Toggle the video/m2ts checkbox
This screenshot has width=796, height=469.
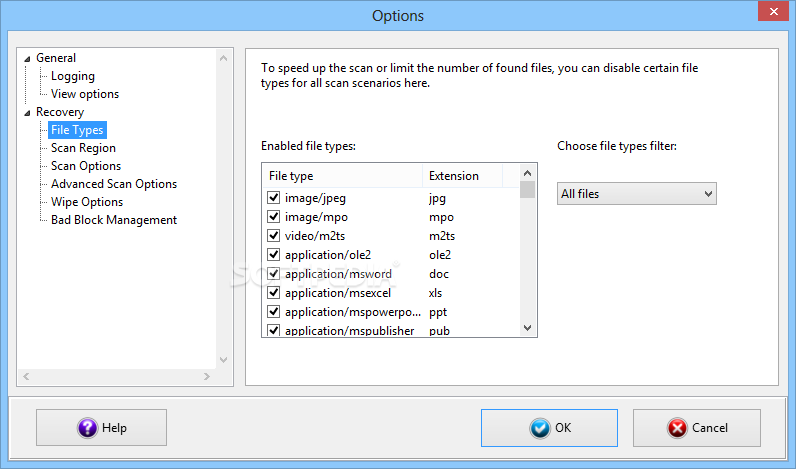274,236
